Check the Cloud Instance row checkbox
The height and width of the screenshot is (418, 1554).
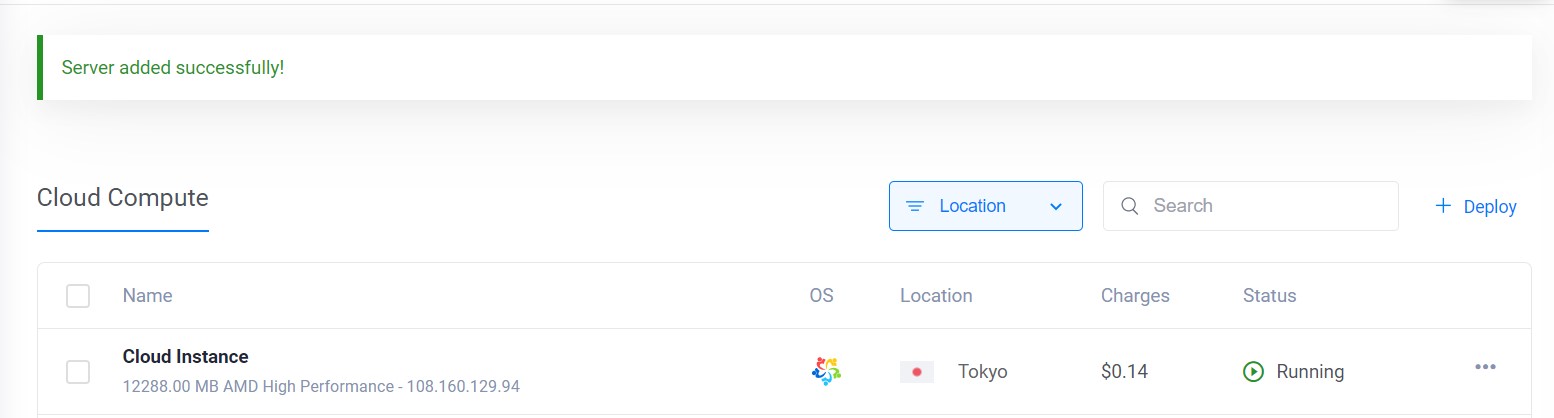[x=78, y=372]
